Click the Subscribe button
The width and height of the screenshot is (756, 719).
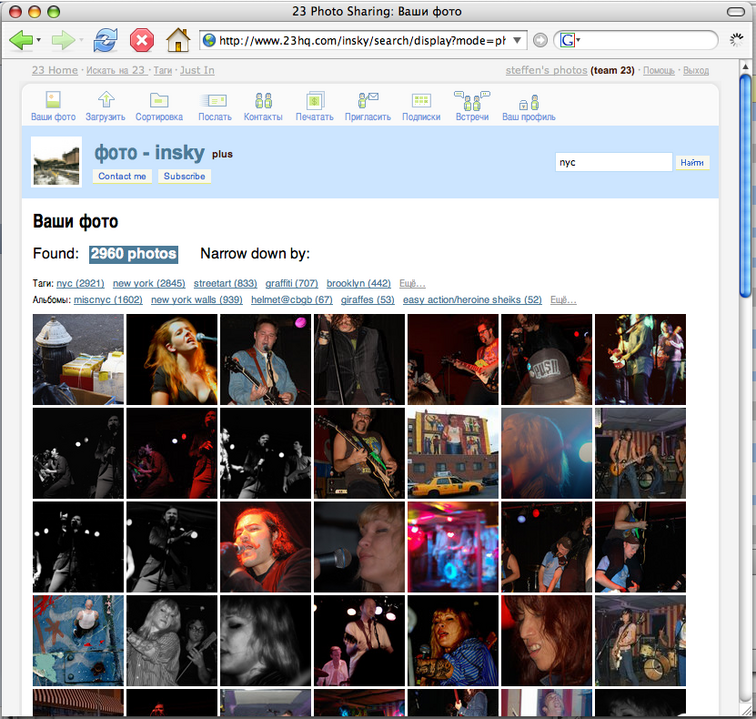184,176
